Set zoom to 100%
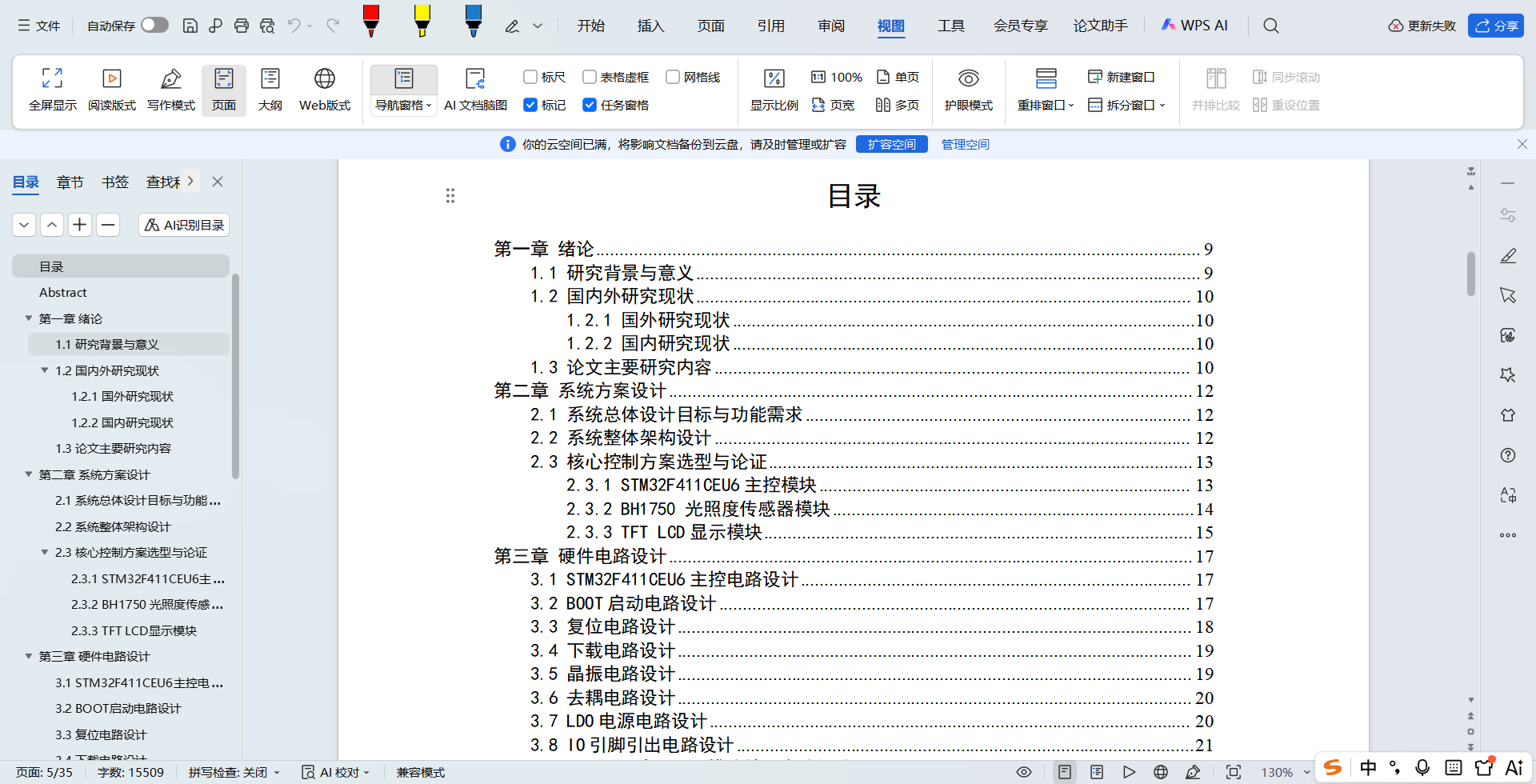The height and width of the screenshot is (784, 1536). click(x=837, y=77)
